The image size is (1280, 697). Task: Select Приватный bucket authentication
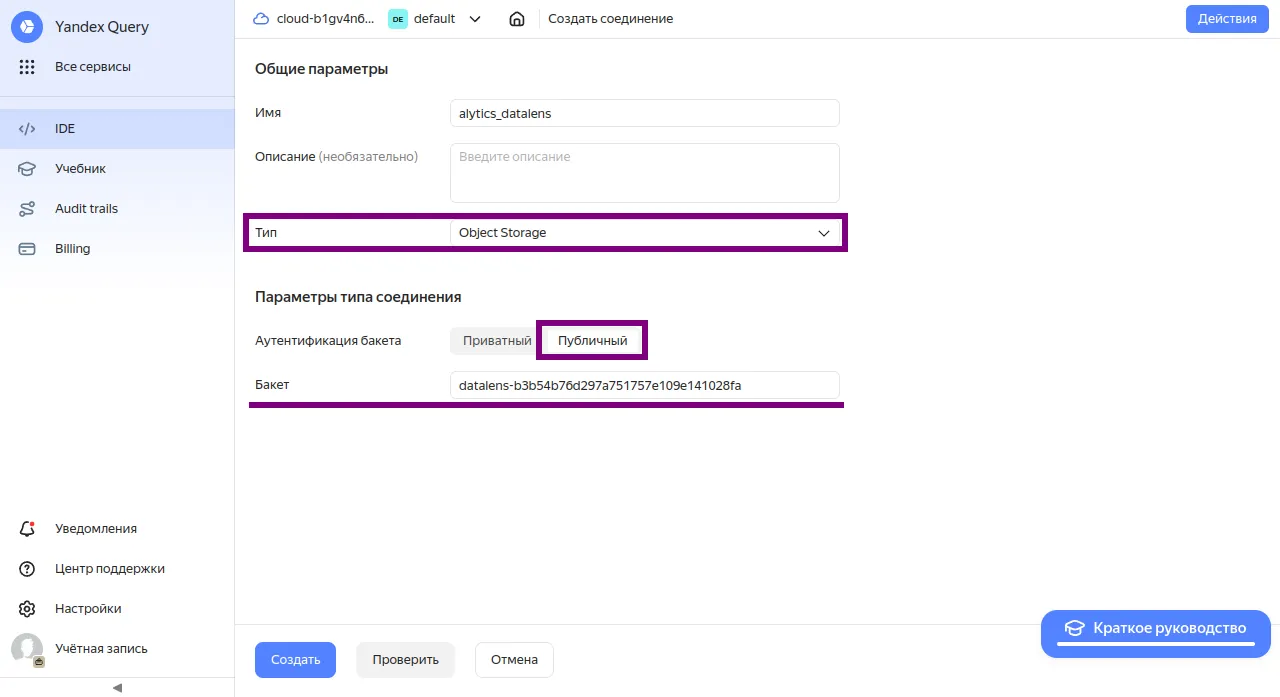pyautogui.click(x=496, y=341)
